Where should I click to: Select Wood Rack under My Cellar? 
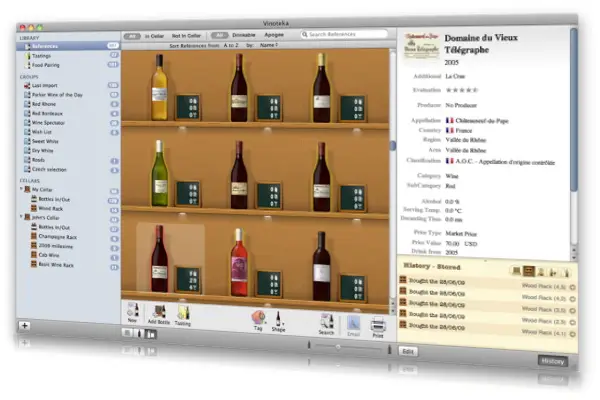tap(68, 209)
